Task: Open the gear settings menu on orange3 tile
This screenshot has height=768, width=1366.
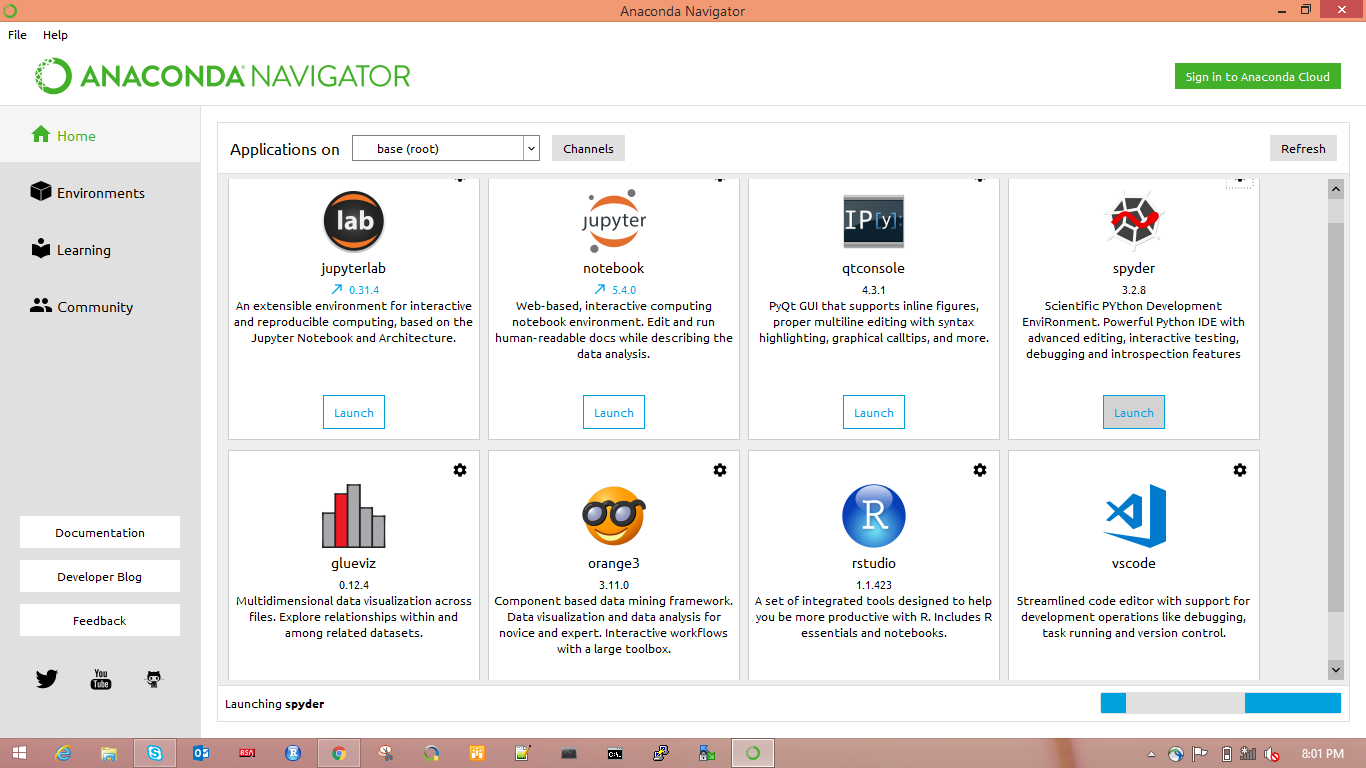Action: click(720, 469)
